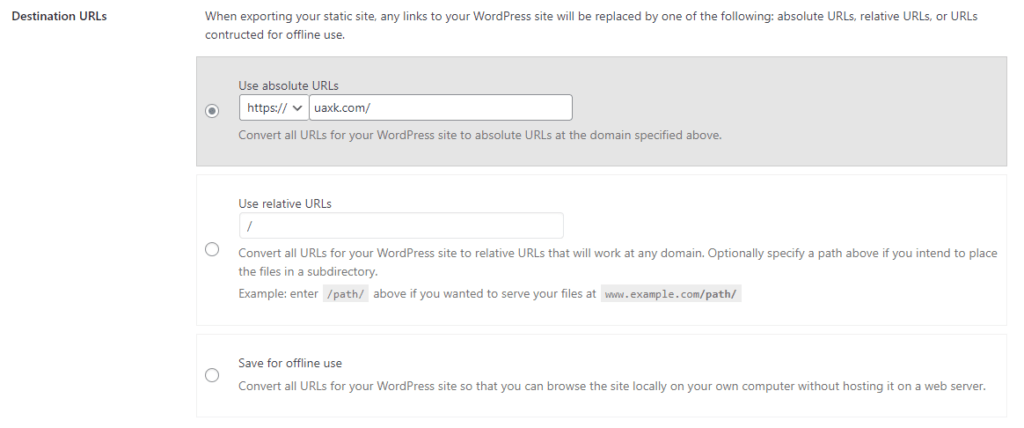The image size is (1024, 428).
Task: Click the relative URLs description about subdirectory
Action: click(618, 262)
